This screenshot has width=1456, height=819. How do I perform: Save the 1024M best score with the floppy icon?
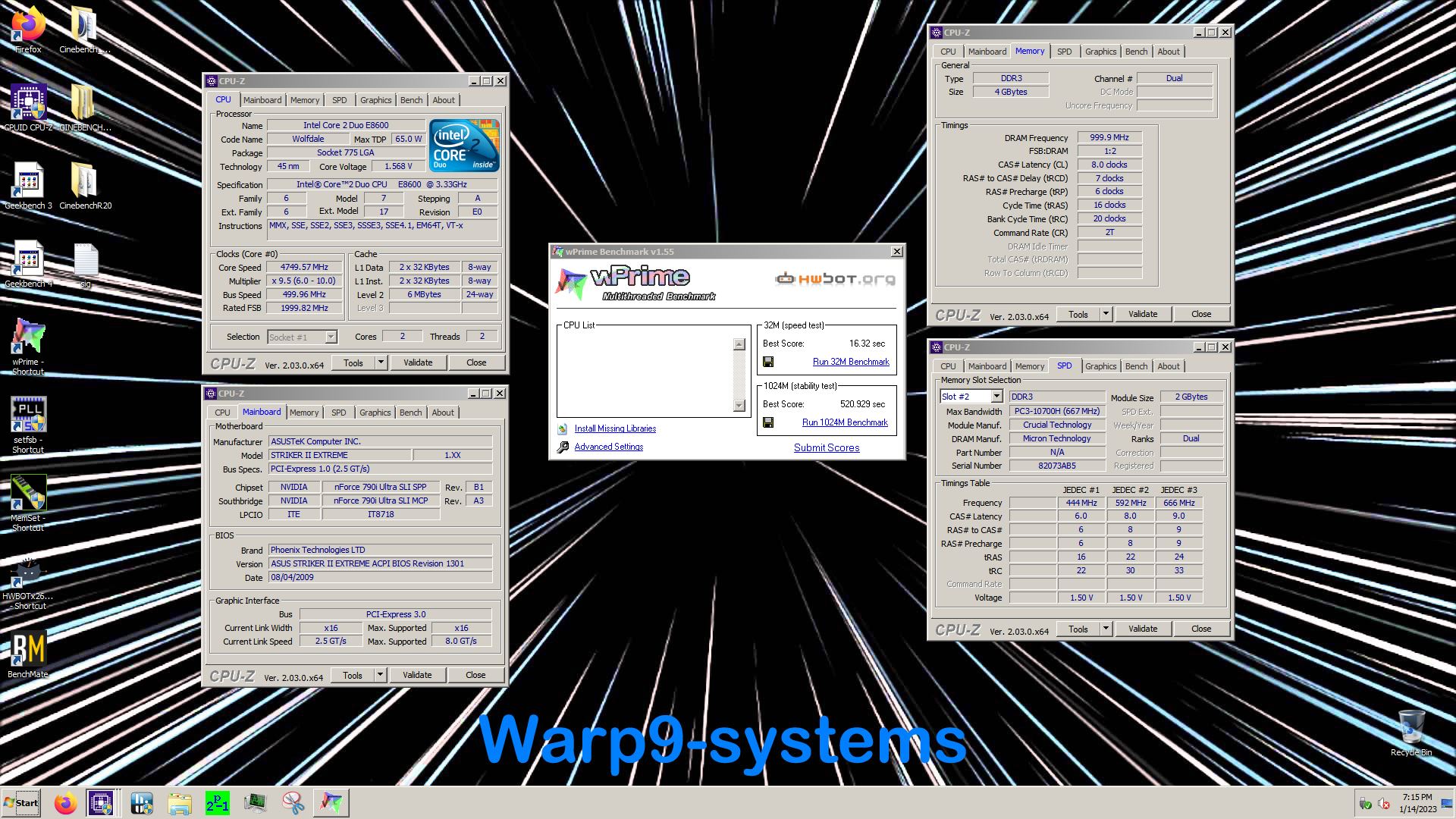(768, 422)
